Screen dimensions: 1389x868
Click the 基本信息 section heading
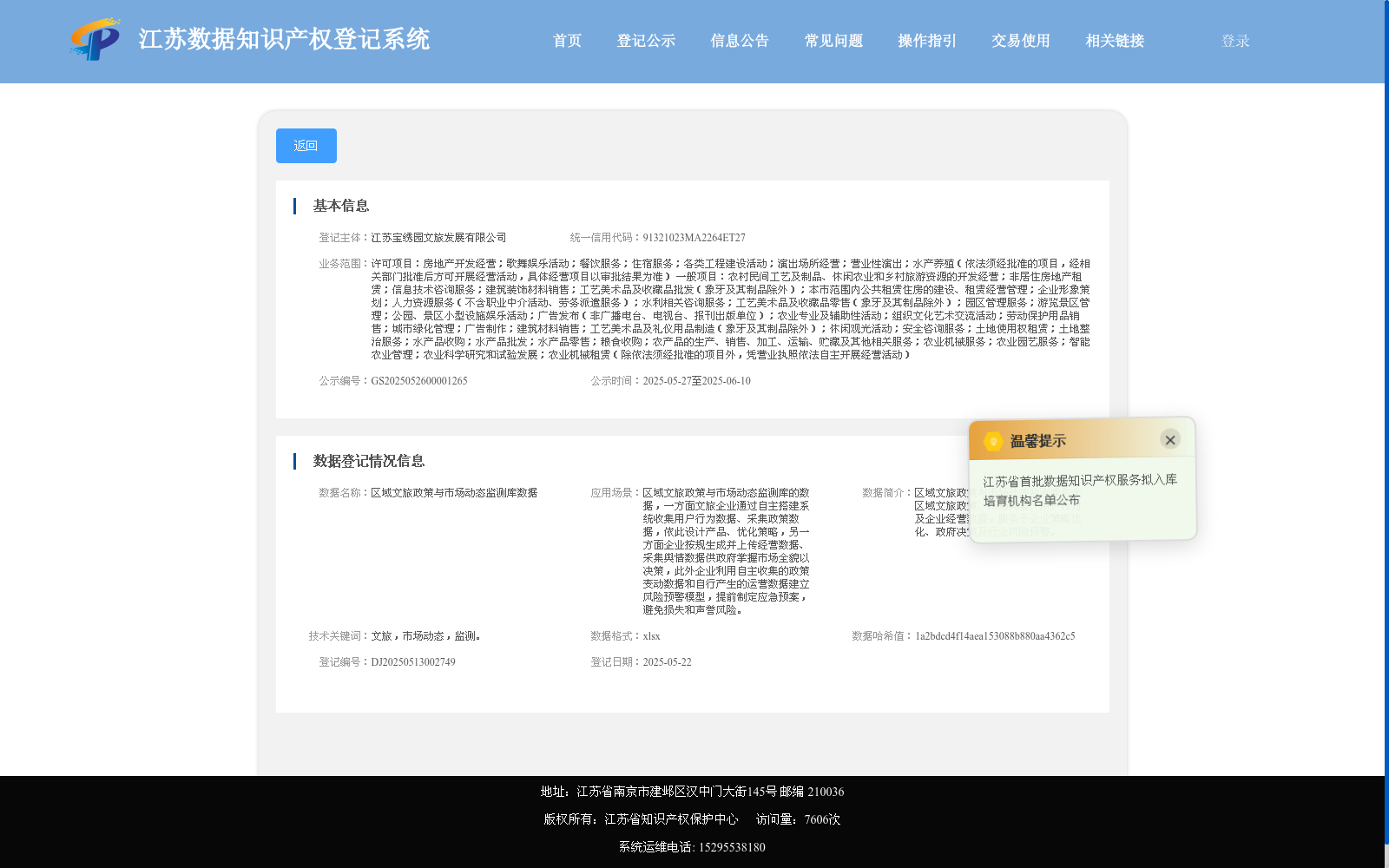tap(341, 206)
